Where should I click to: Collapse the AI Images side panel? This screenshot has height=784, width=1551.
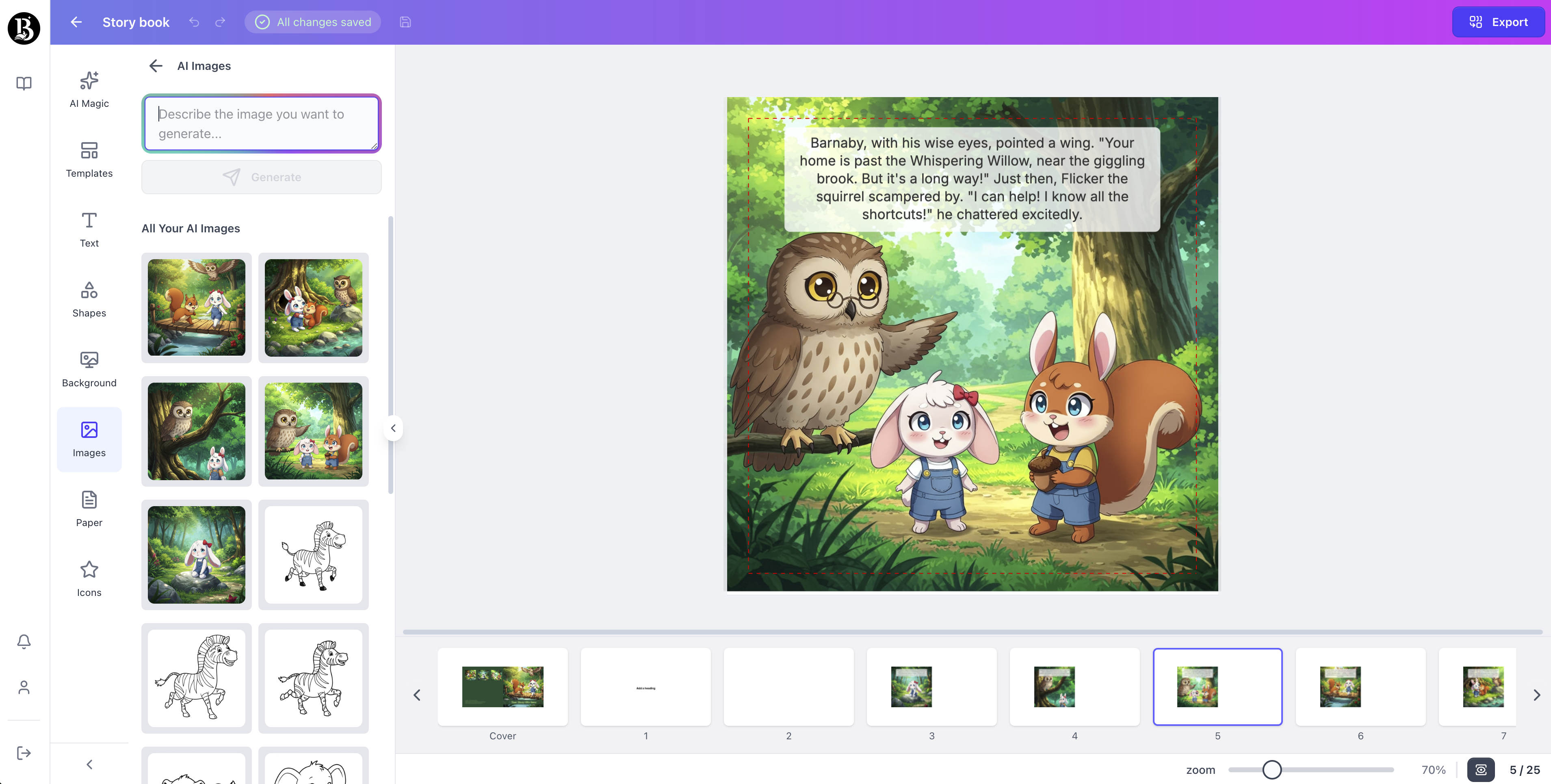393,428
